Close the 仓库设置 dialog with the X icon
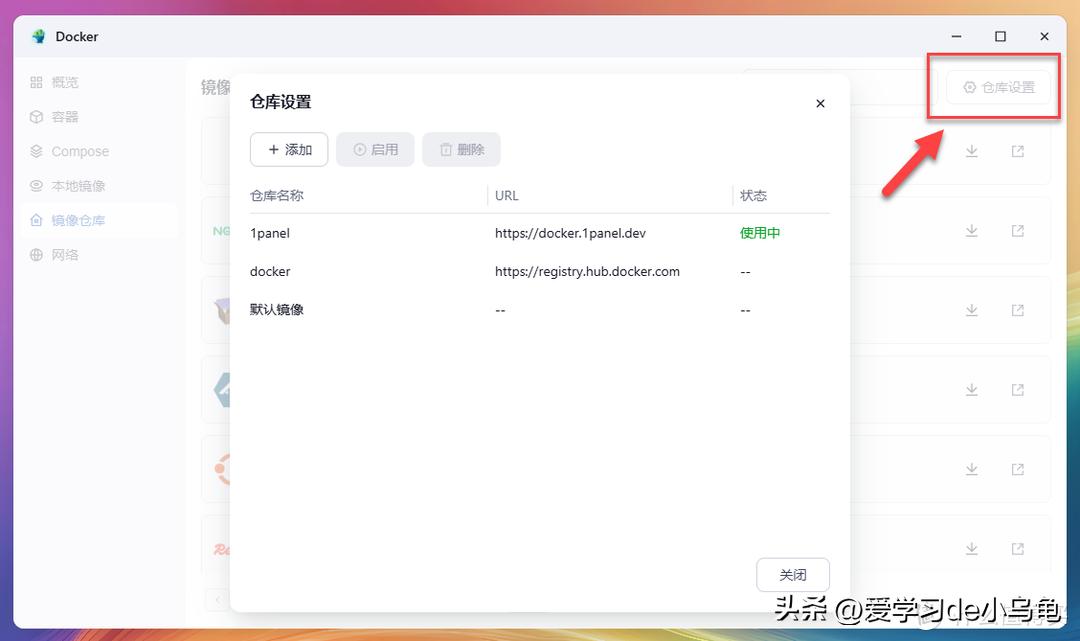Viewport: 1080px width, 641px height. (x=820, y=103)
